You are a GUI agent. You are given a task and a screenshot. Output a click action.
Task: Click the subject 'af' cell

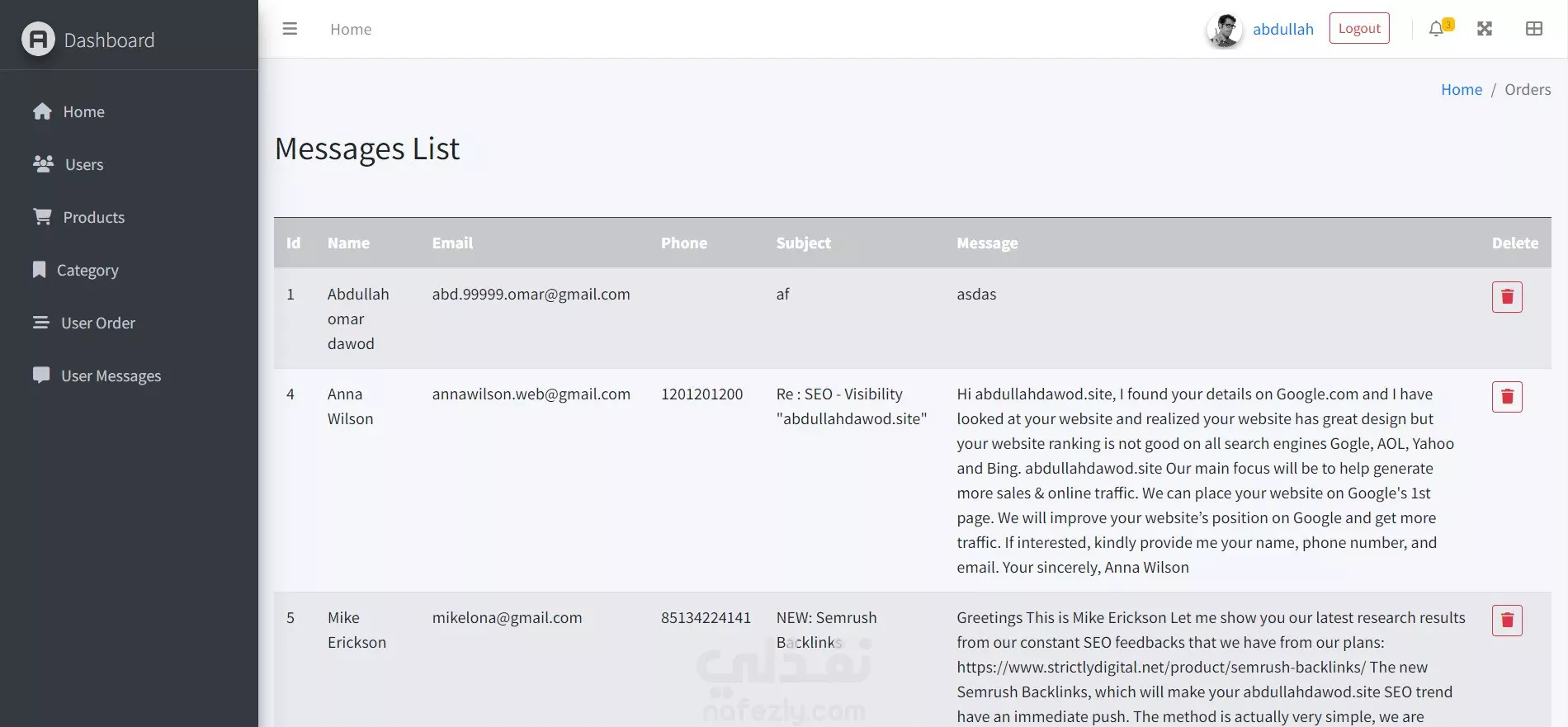coord(782,295)
